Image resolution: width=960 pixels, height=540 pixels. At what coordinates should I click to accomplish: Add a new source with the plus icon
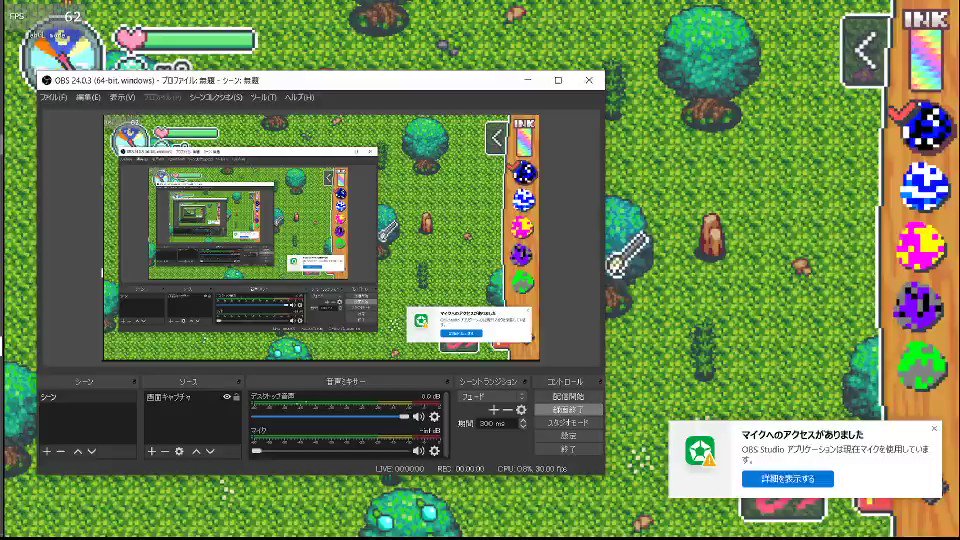152,451
